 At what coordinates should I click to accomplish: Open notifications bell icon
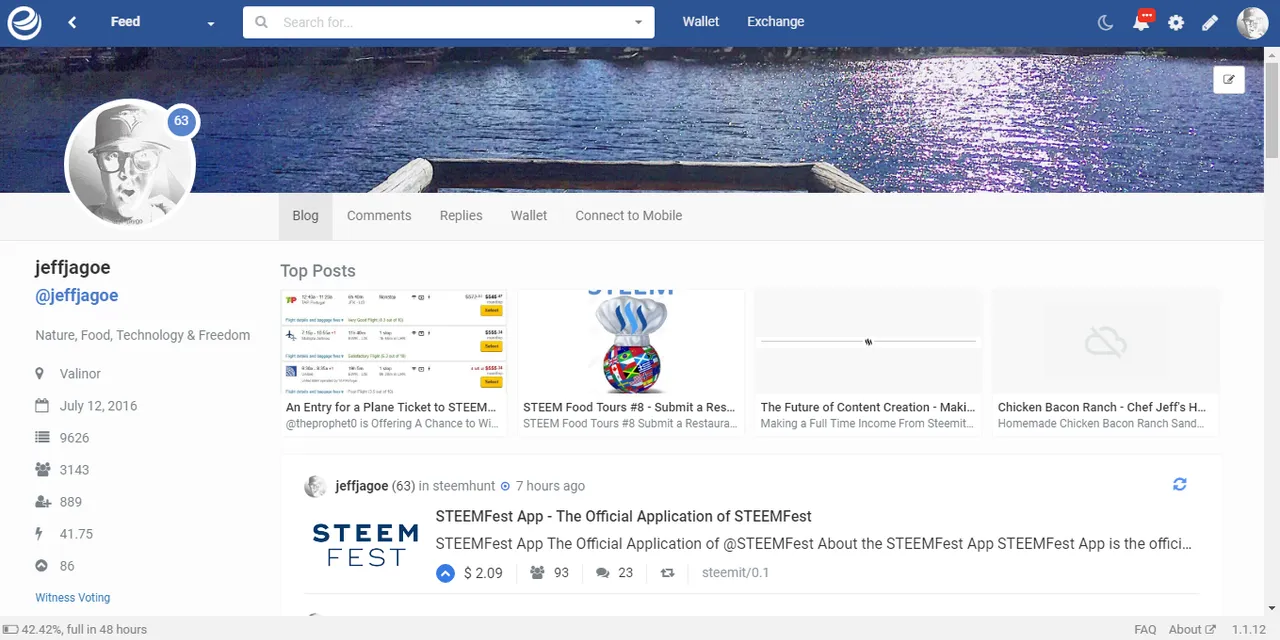(x=1141, y=22)
